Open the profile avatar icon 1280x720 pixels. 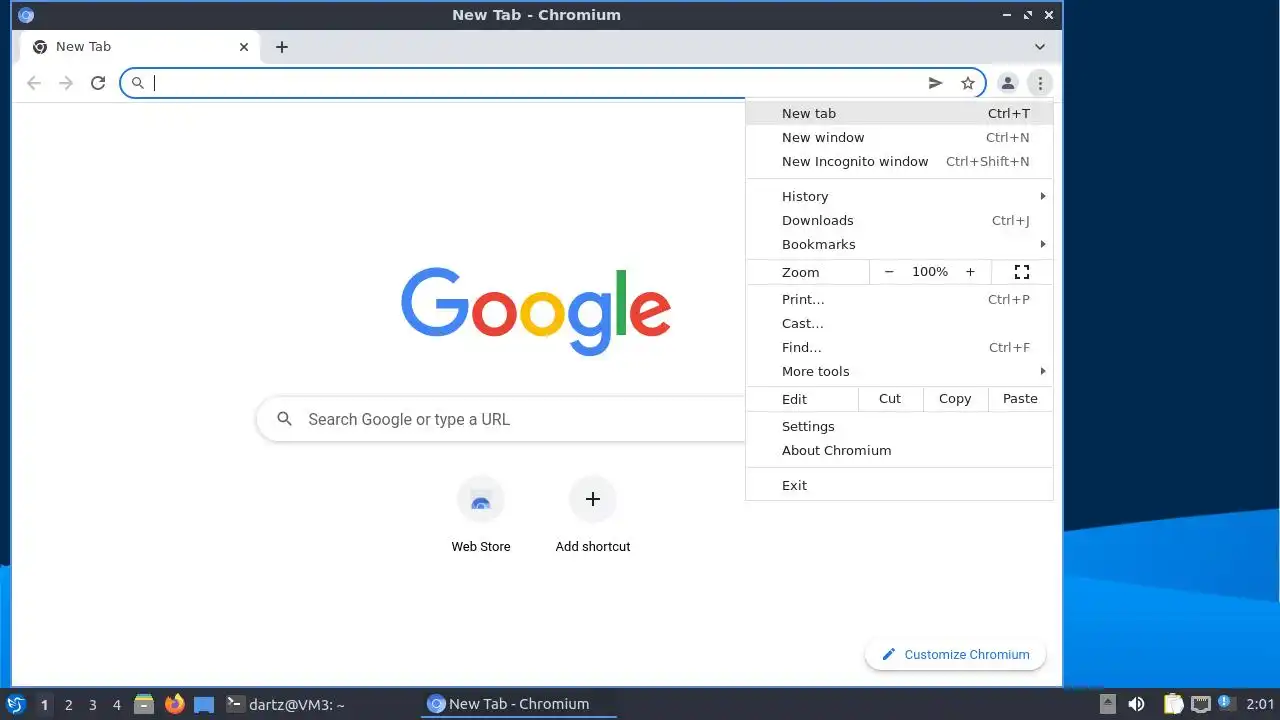click(1008, 83)
